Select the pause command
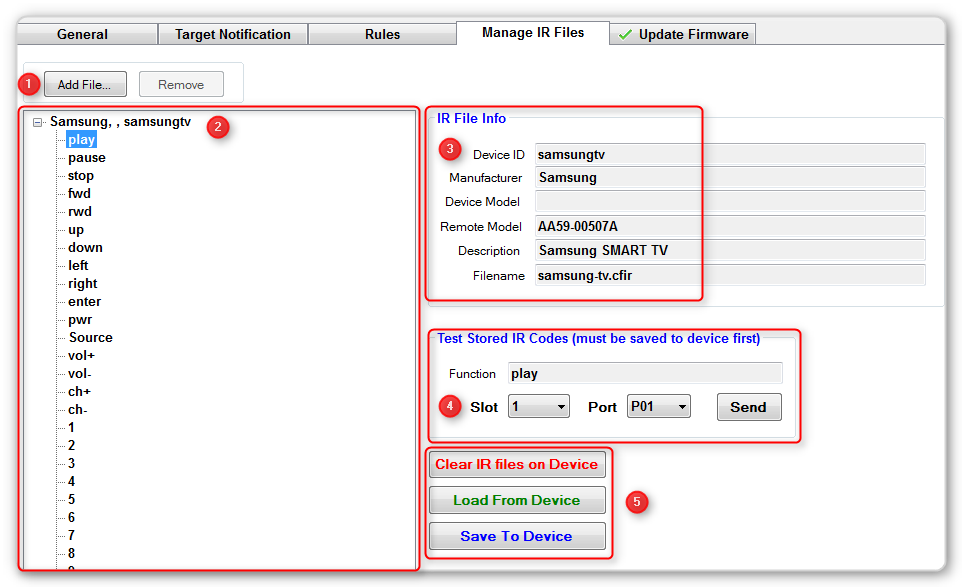The width and height of the screenshot is (962, 587). tap(86, 157)
